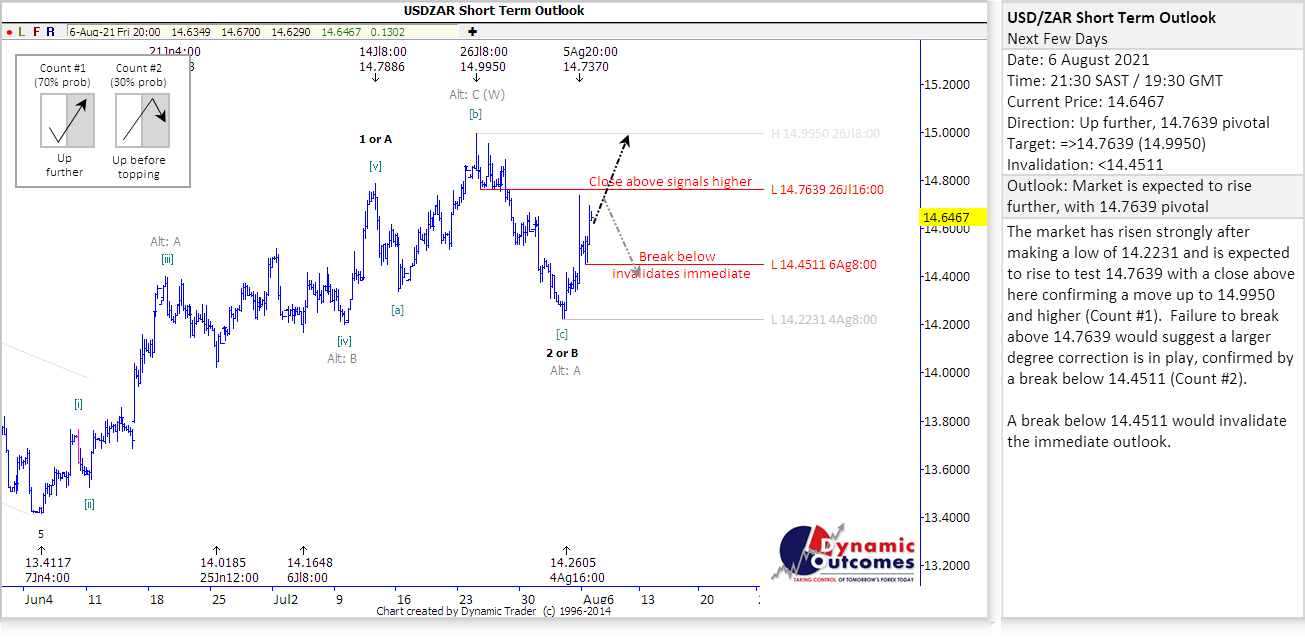Viewport: 1305px width, 637px height.
Task: Click the blue R toolbar letter
Action: (x=51, y=32)
